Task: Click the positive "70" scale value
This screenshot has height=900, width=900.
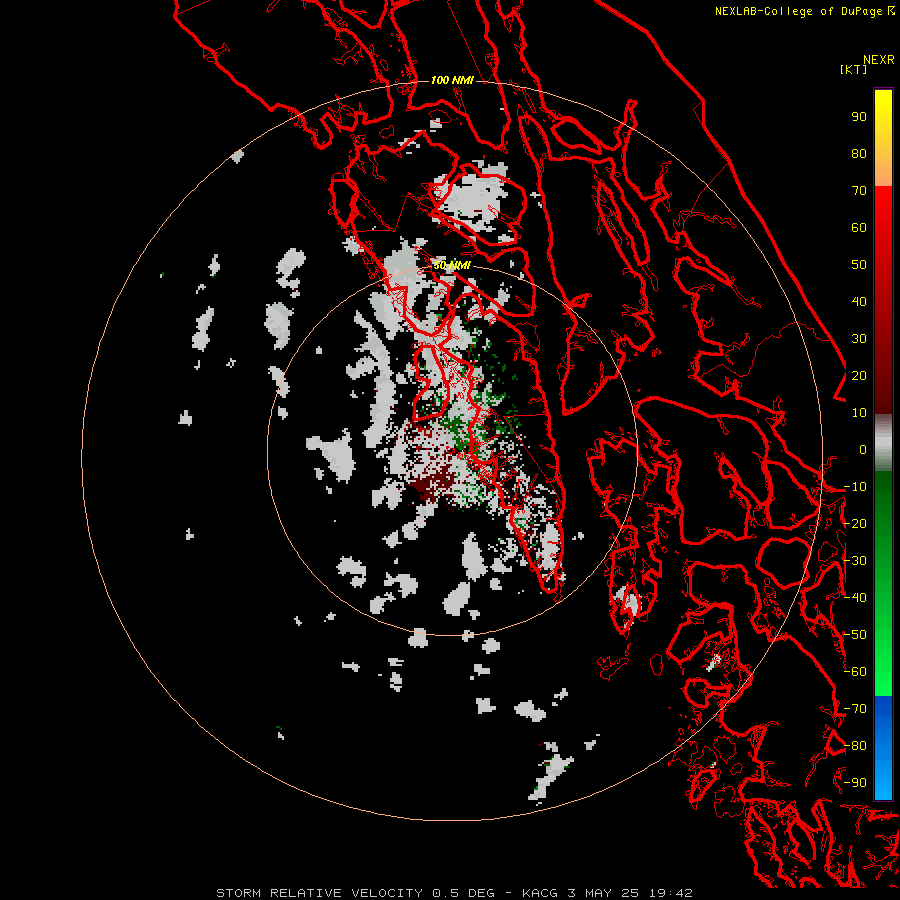Action: coord(859,191)
